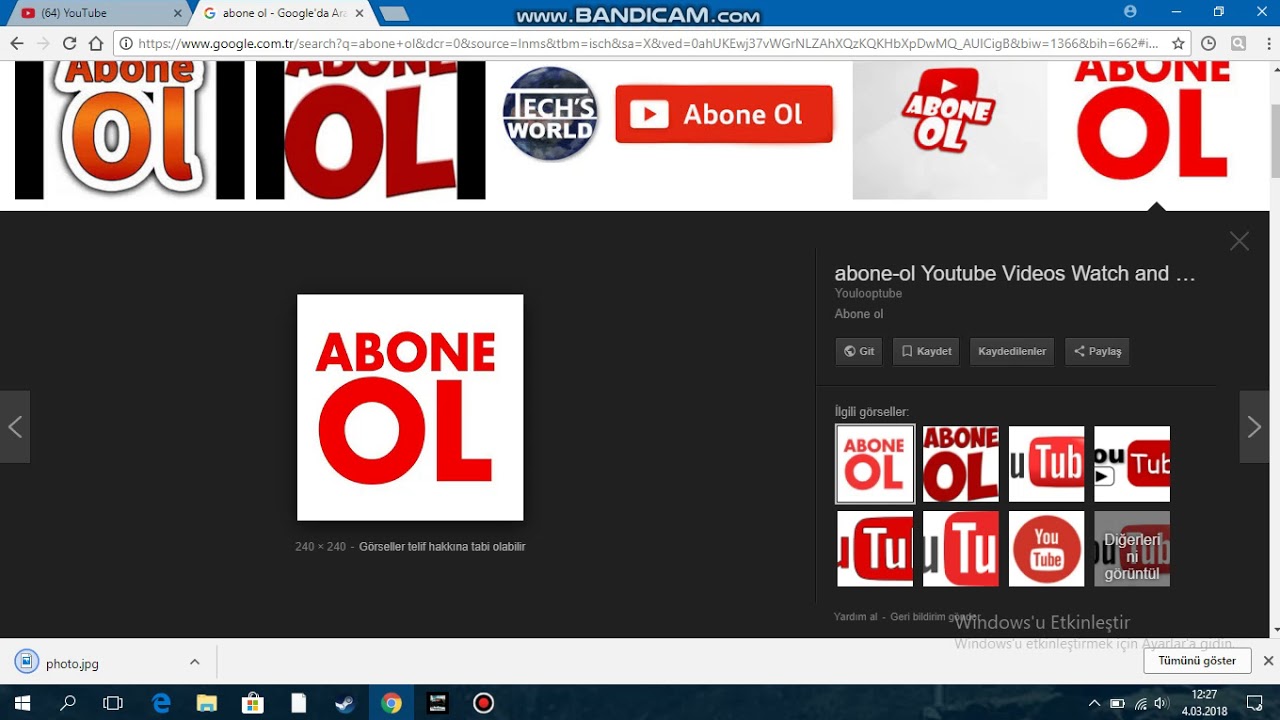Select the round red YouTube logo thumbnail

pos(1046,548)
